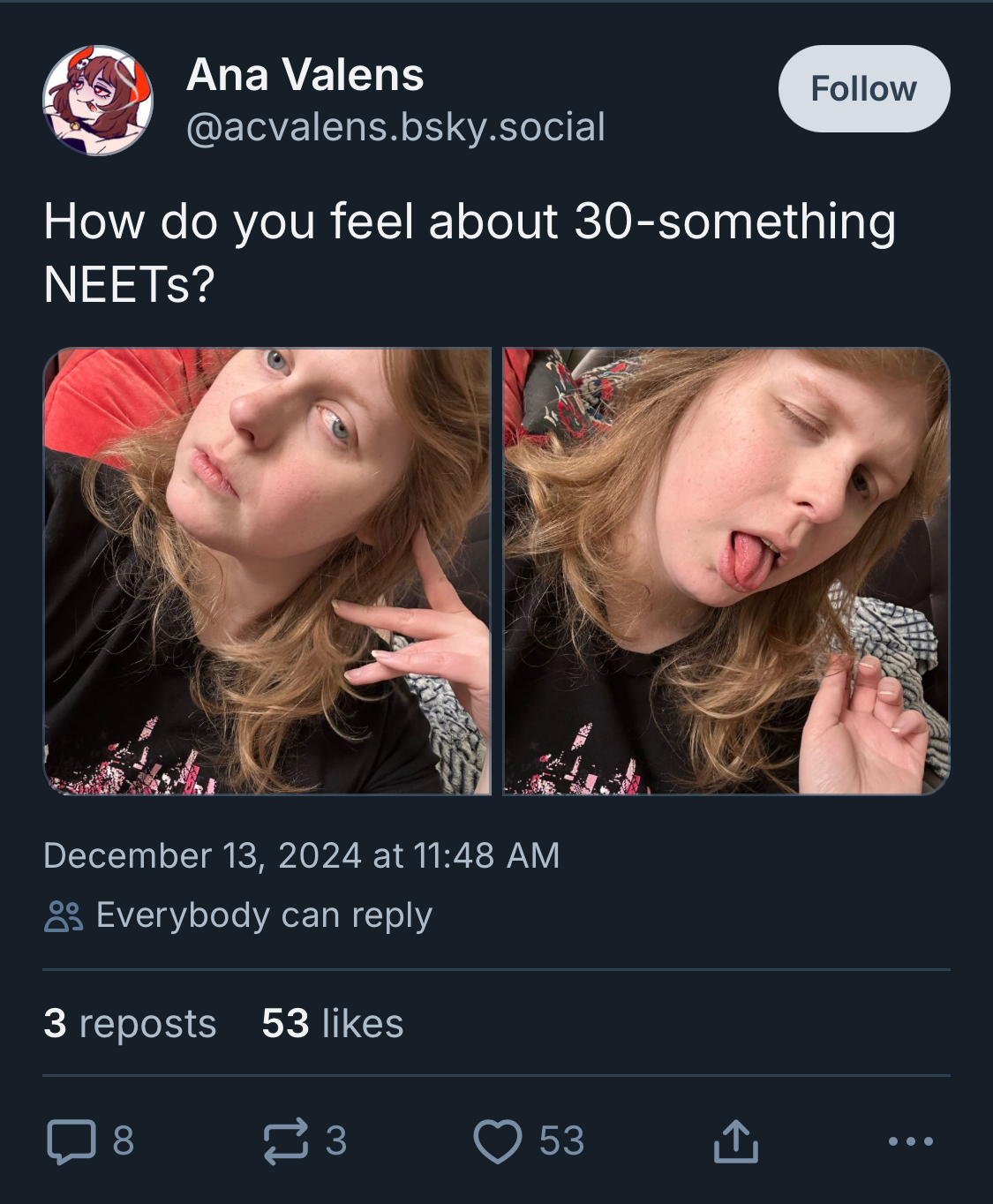Follow the acvalens account

[863, 88]
